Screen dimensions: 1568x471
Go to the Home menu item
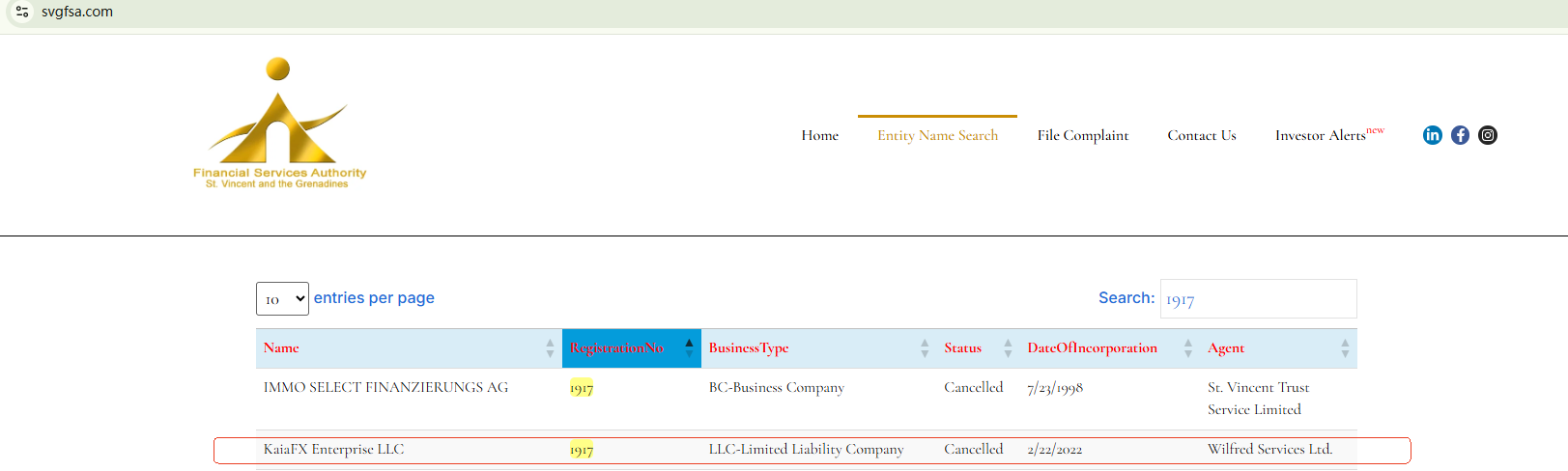[x=820, y=135]
